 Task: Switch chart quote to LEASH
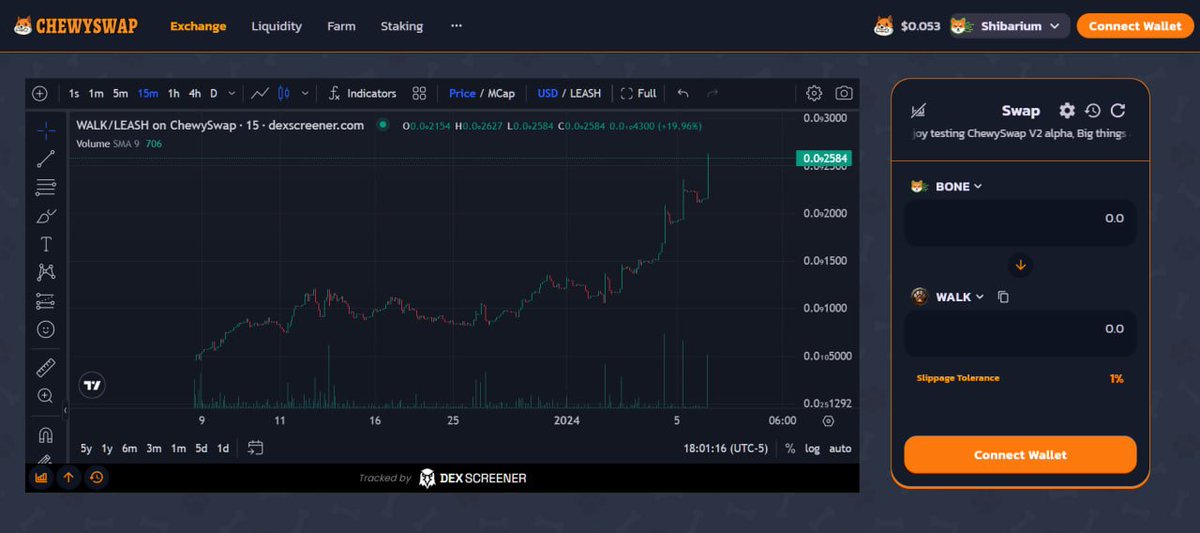(585, 93)
